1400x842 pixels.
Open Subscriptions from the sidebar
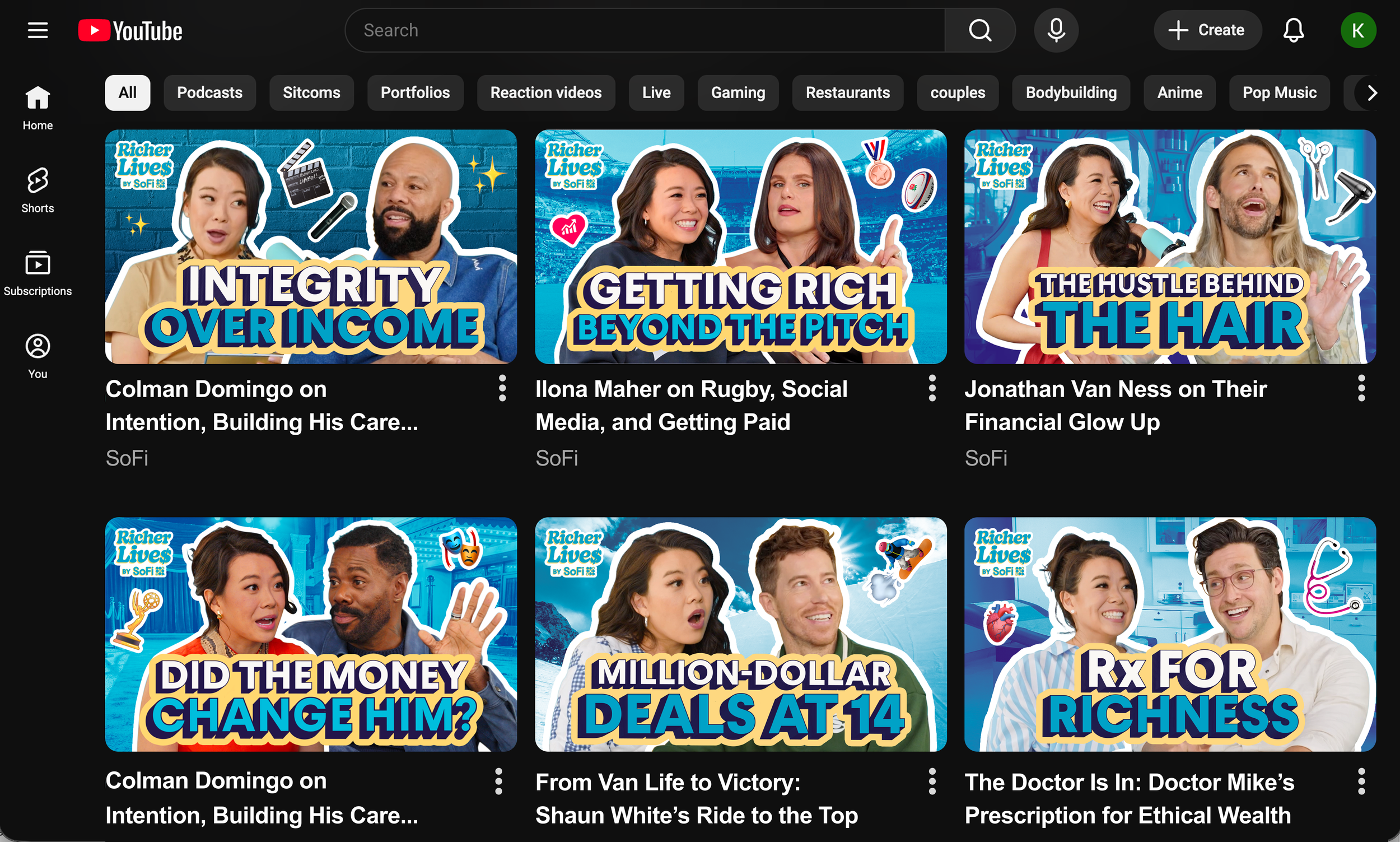pos(38,273)
